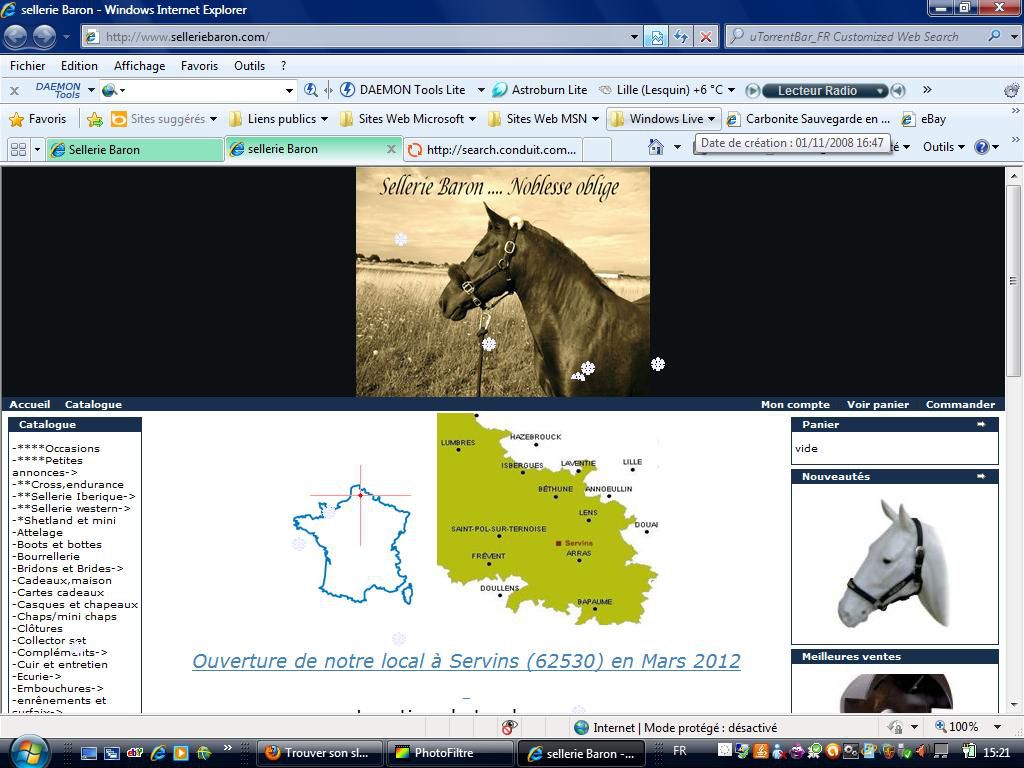The width and height of the screenshot is (1024, 768).
Task: Close the active sellerie Baron tab
Action: (391, 149)
